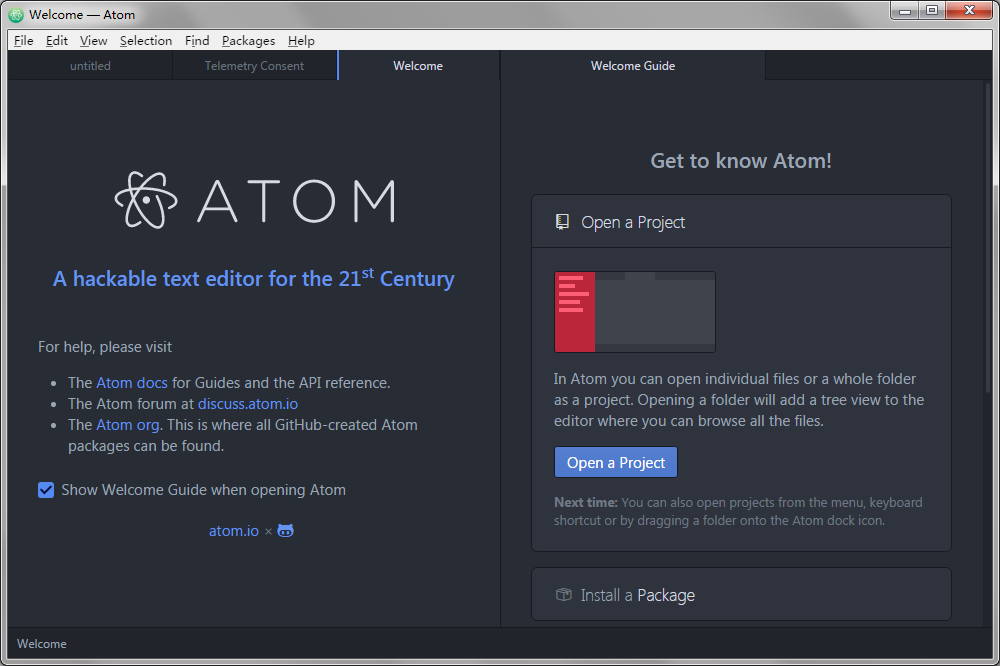This screenshot has height=666, width=1000.
Task: Follow the atom.io link
Action: 234,531
